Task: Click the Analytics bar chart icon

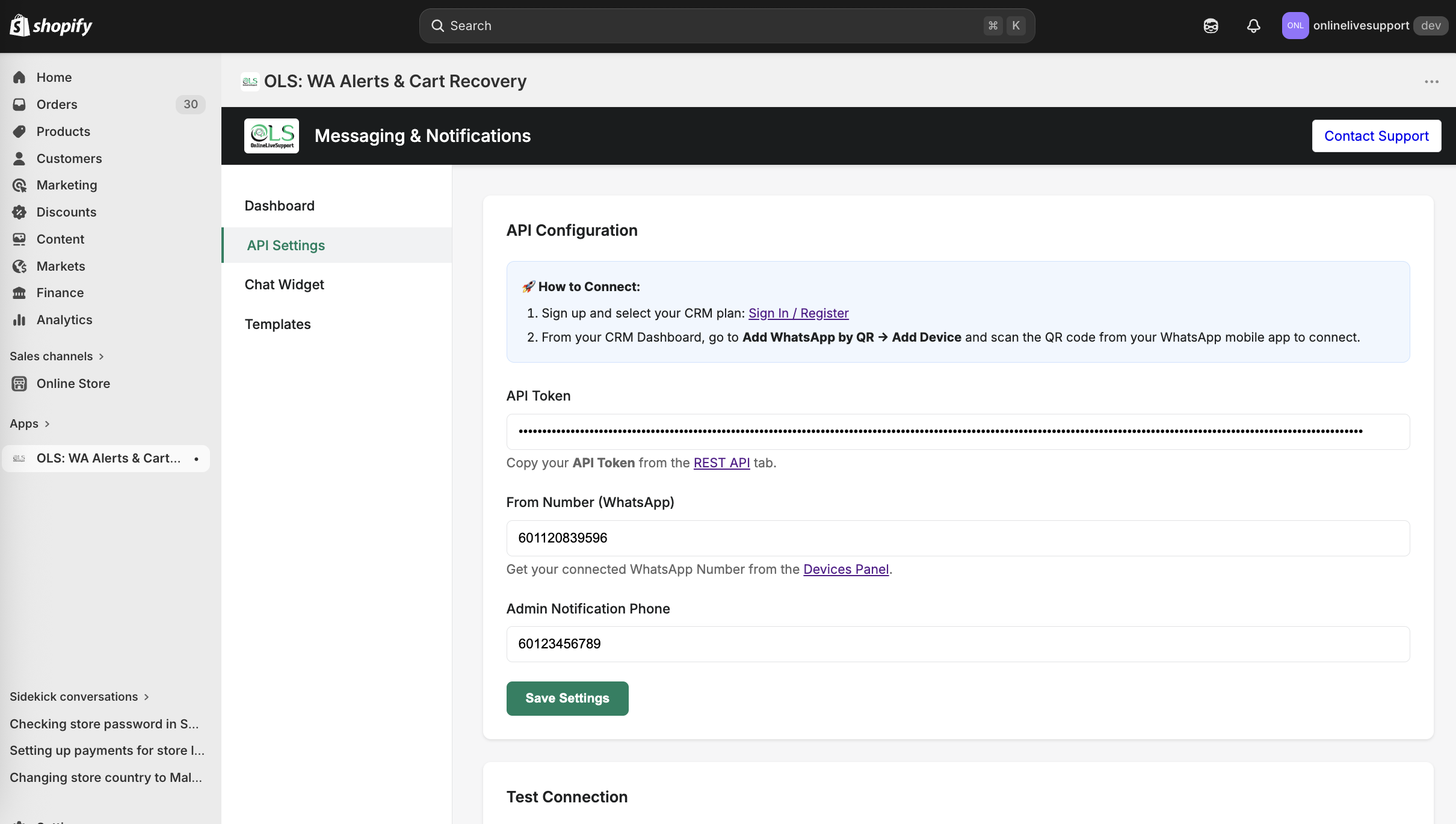Action: (19, 320)
